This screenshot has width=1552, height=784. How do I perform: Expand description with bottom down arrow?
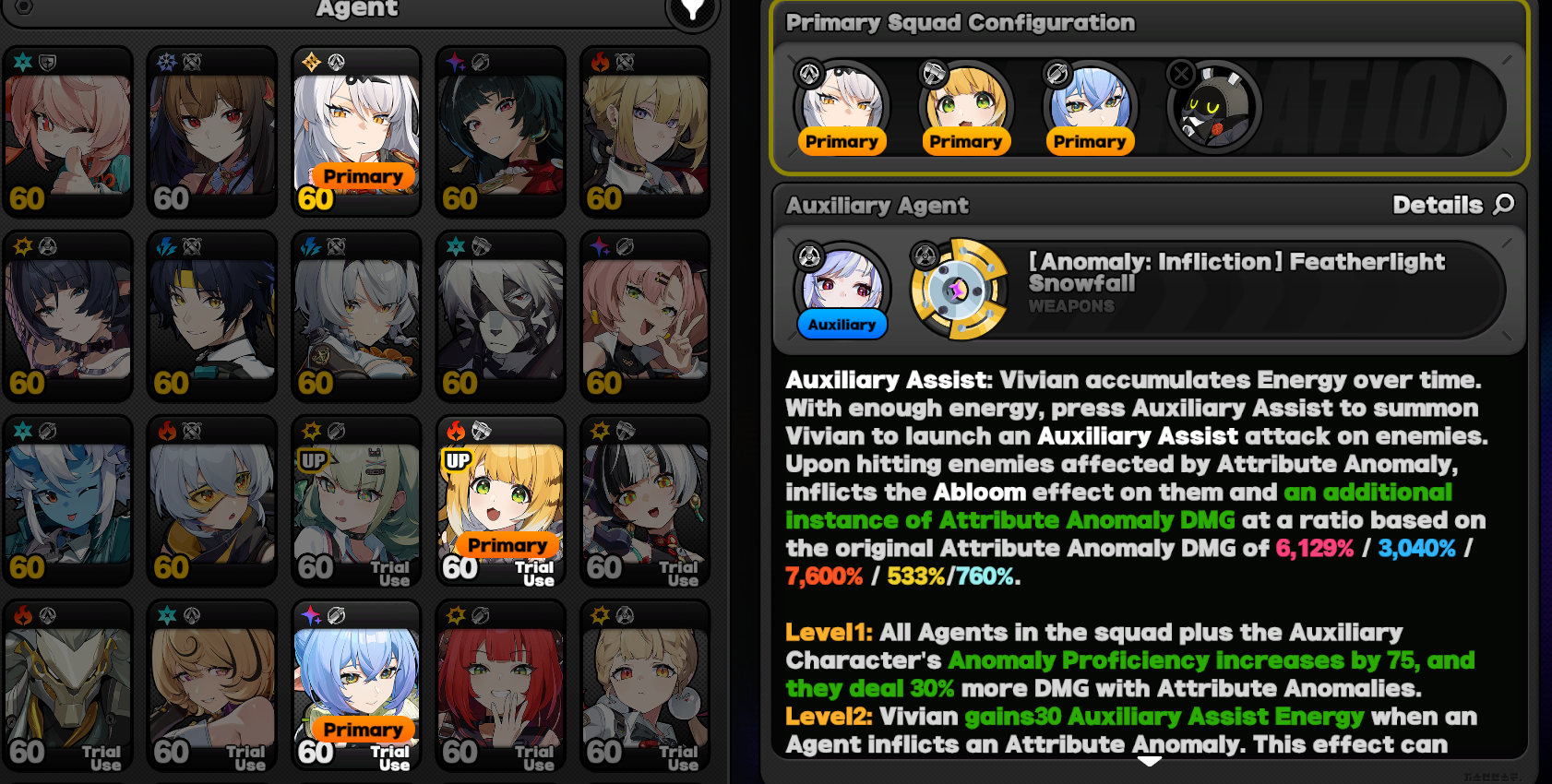tap(1149, 761)
